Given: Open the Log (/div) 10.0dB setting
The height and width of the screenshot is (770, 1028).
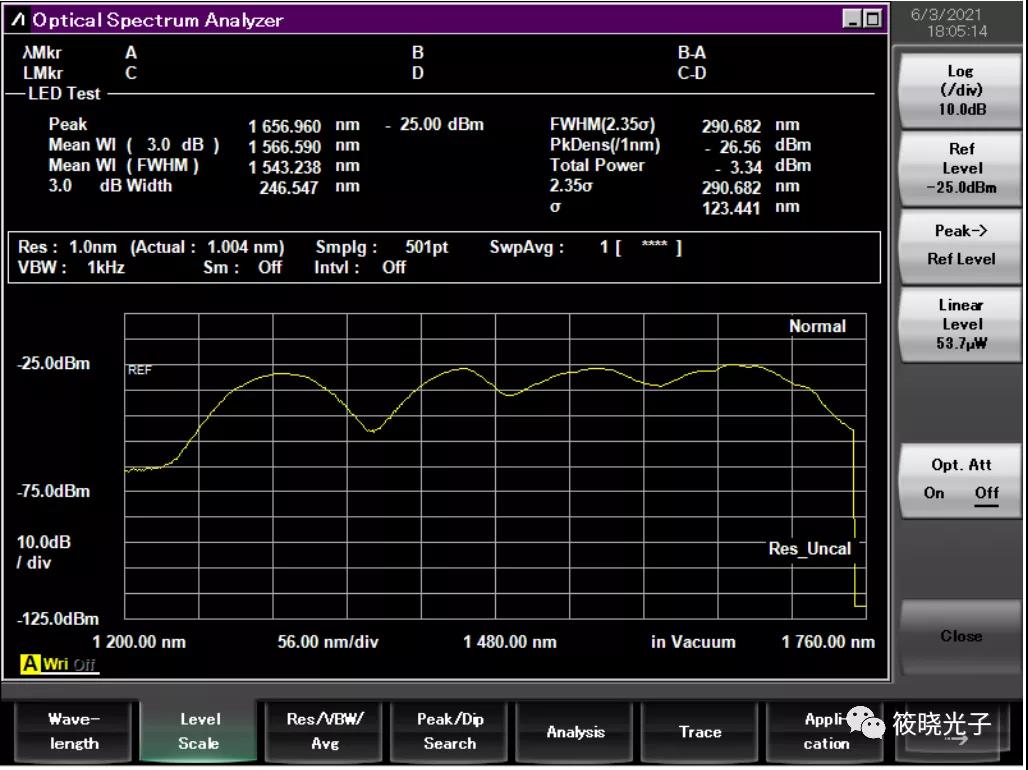Looking at the screenshot, I should click(x=960, y=90).
